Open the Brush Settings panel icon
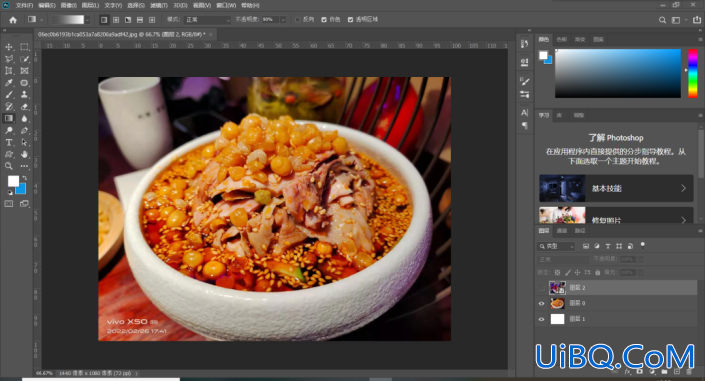The image size is (705, 381). (524, 81)
